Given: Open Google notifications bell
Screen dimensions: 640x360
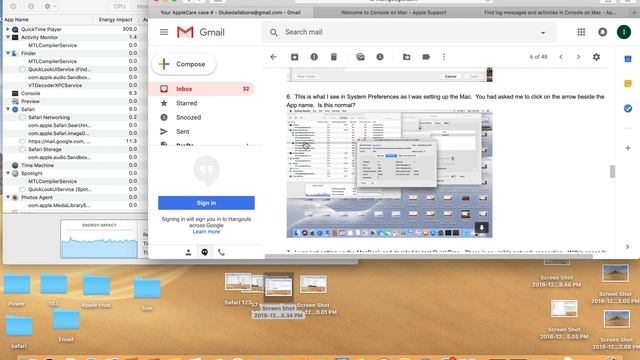Looking at the screenshot, I should tap(602, 32).
